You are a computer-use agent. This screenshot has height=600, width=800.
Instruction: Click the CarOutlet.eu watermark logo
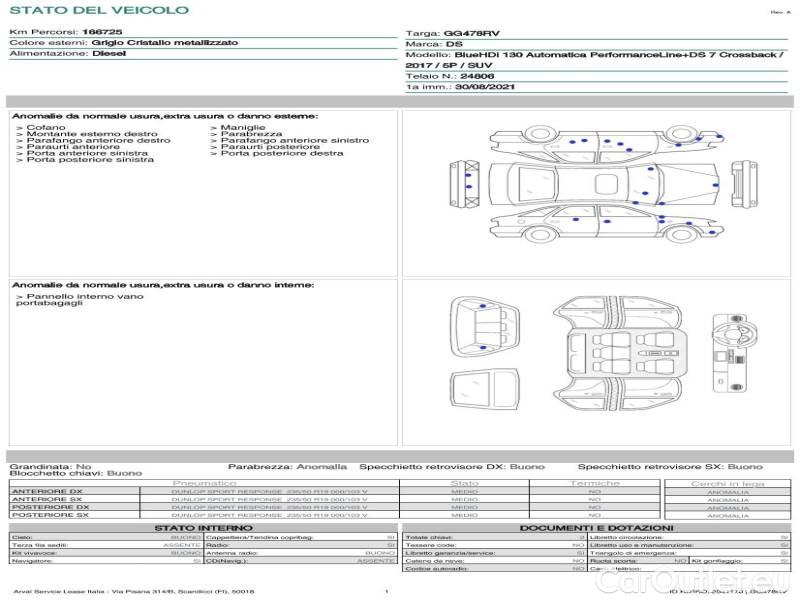[x=728, y=583]
